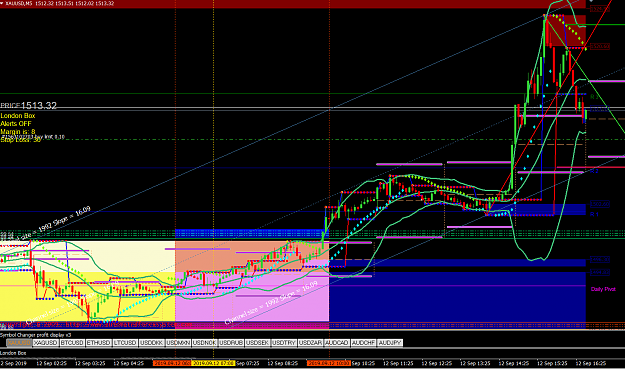Click the Alerts OFF label
Image resolution: width=625 pixels, height=370 pixels.
pyautogui.click(x=16, y=124)
